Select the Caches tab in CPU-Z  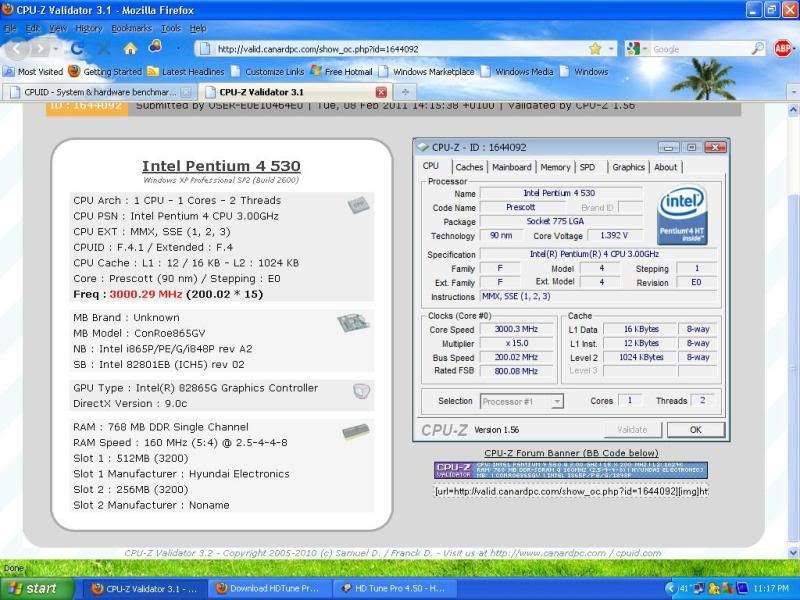coord(469,167)
